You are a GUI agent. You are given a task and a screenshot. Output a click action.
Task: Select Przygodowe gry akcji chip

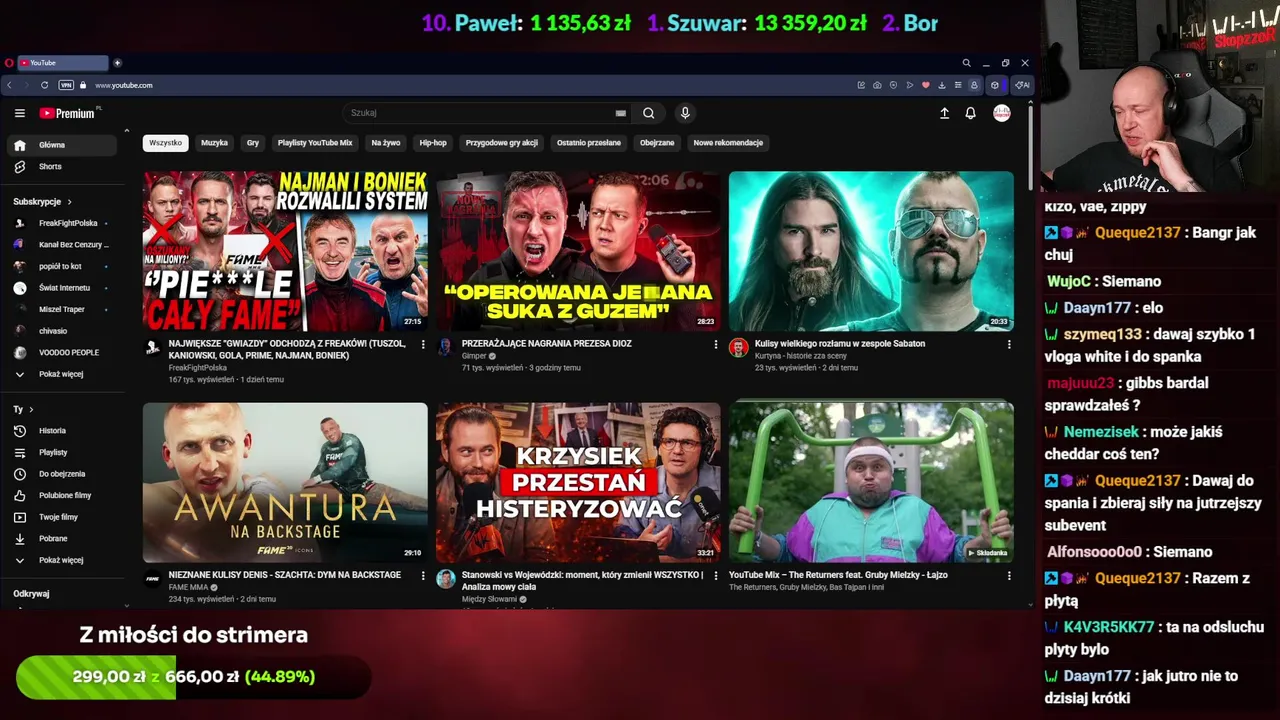tap(501, 143)
